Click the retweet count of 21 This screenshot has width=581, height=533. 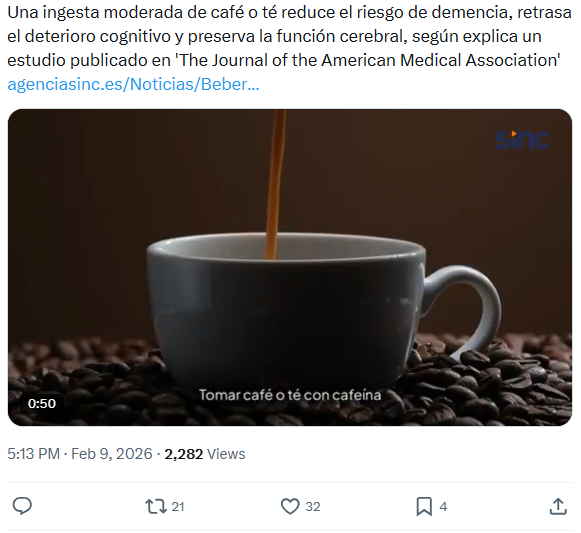pos(178,507)
